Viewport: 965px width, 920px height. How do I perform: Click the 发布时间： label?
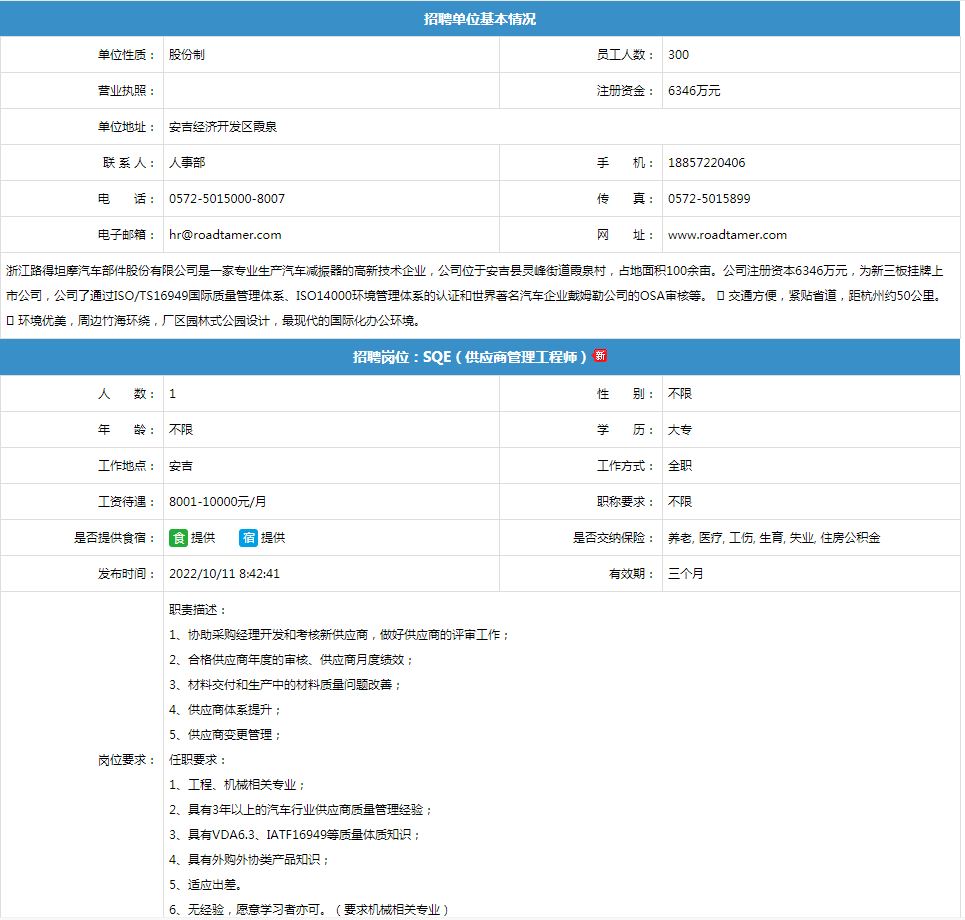[127, 574]
